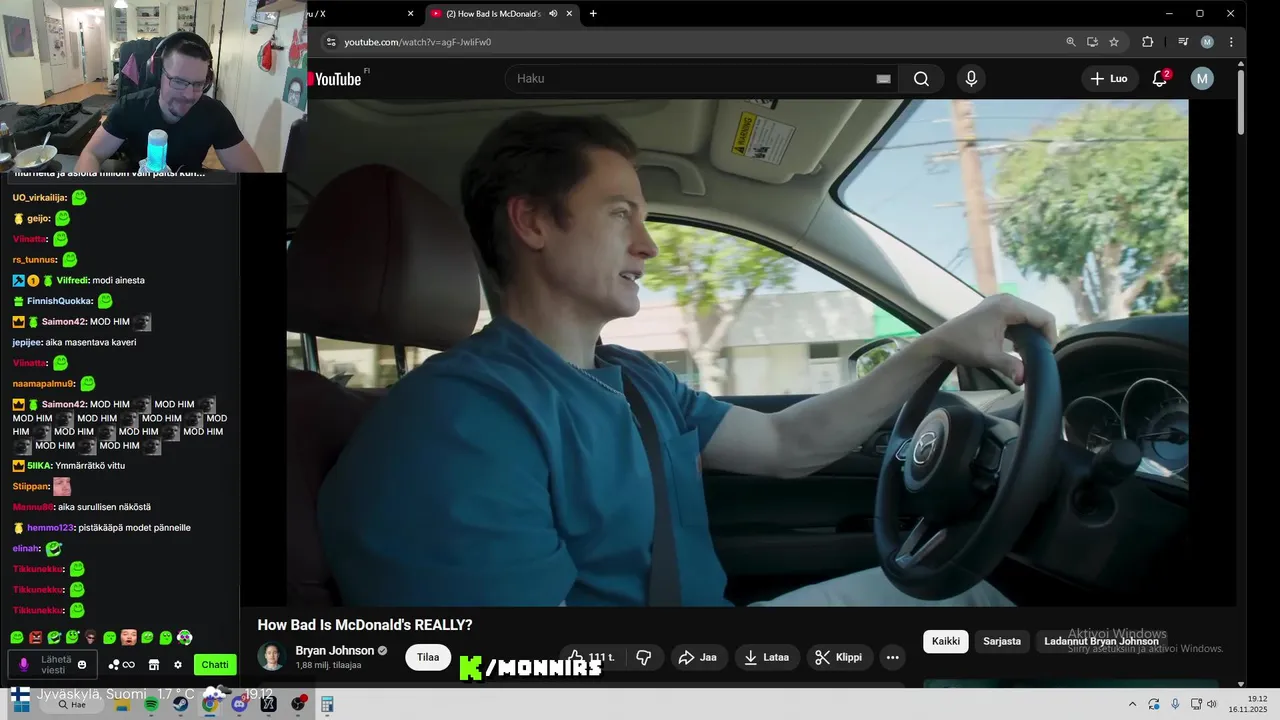Viewport: 1280px width, 720px height.
Task: Open YouTube notifications bell
Action: [1160, 79]
